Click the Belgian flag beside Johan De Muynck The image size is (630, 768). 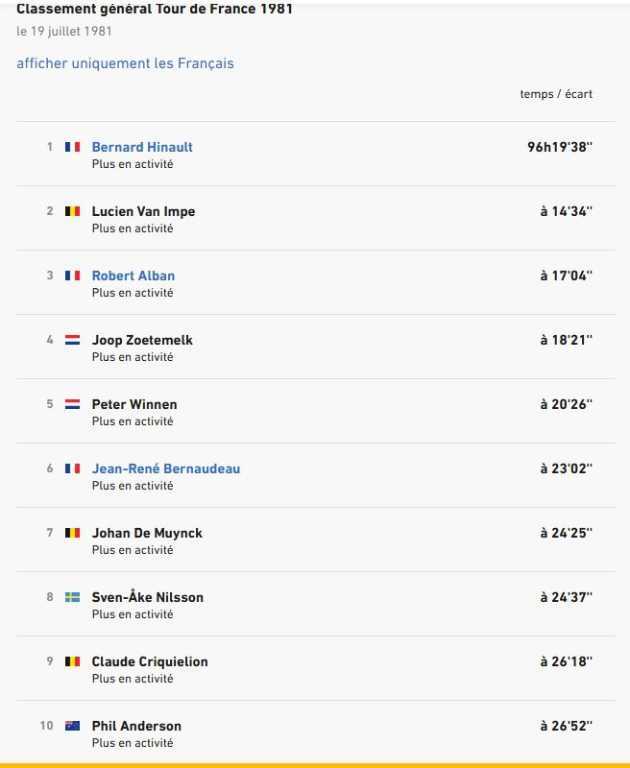[x=72, y=533]
